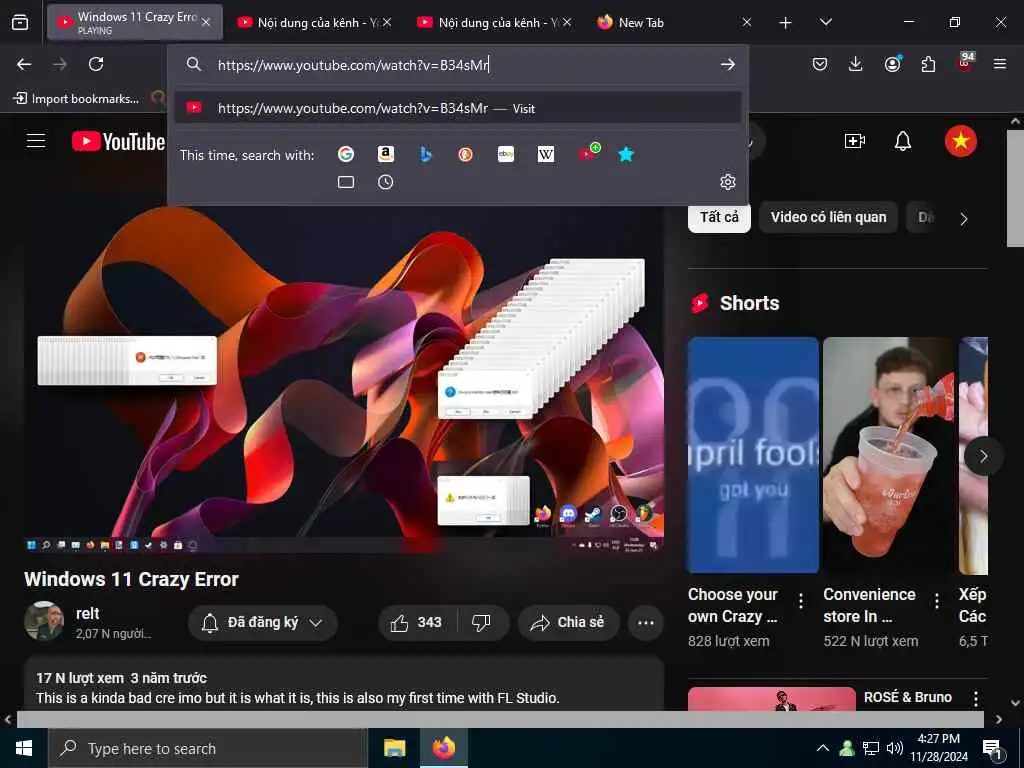Screen dimensions: 1024x768
Task: Like the video with 343 likes
Action: click(417, 623)
